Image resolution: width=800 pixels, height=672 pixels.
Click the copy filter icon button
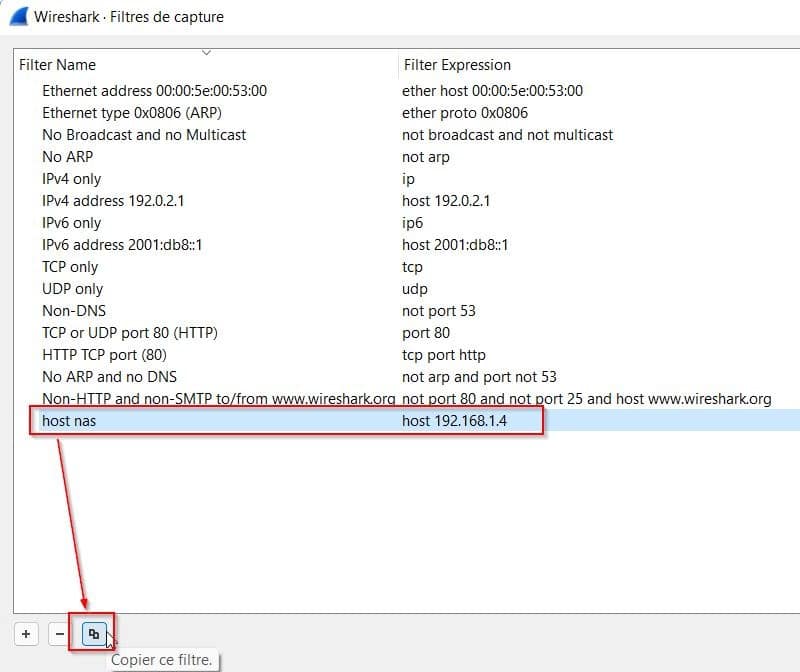pos(94,634)
